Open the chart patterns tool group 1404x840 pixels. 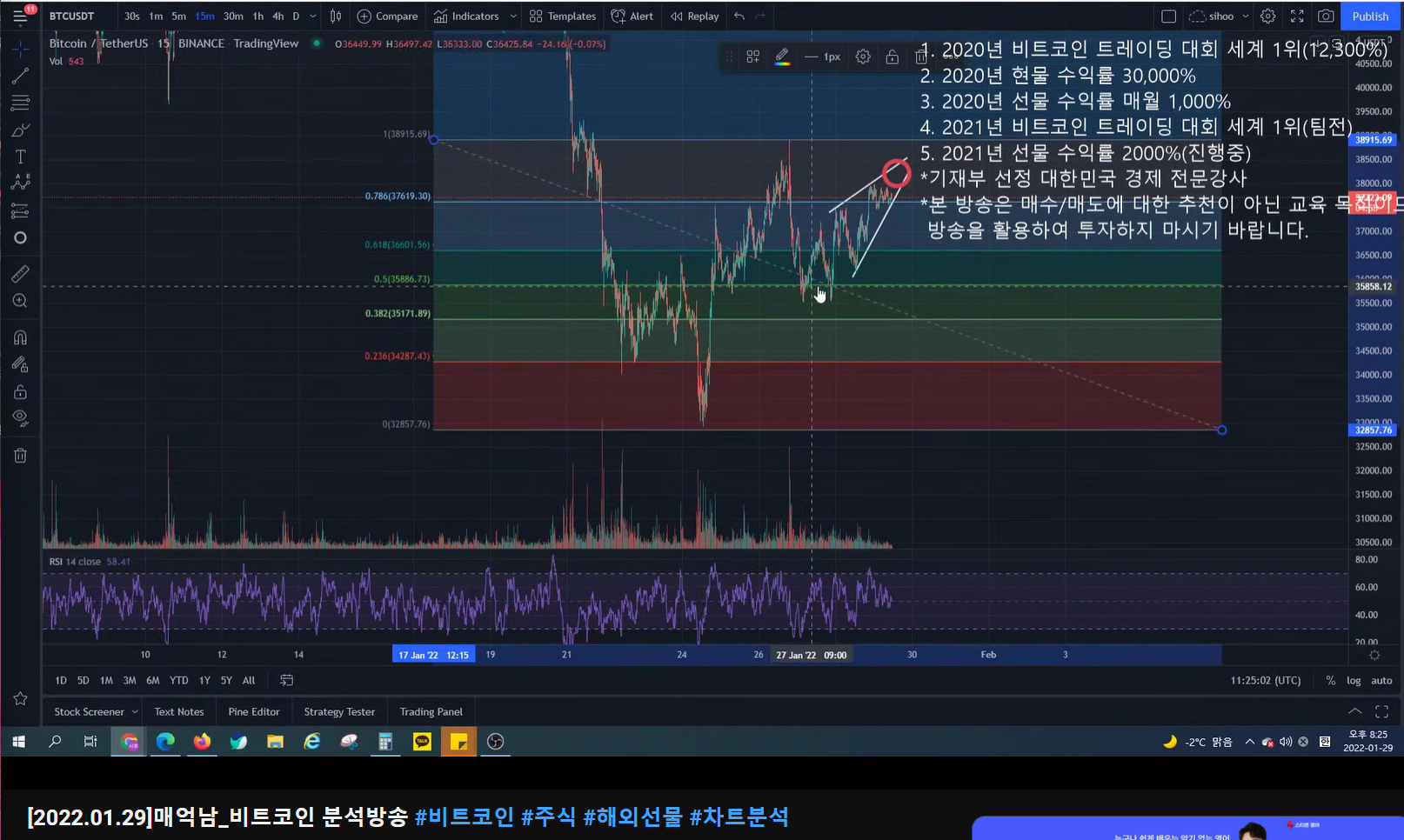click(20, 183)
